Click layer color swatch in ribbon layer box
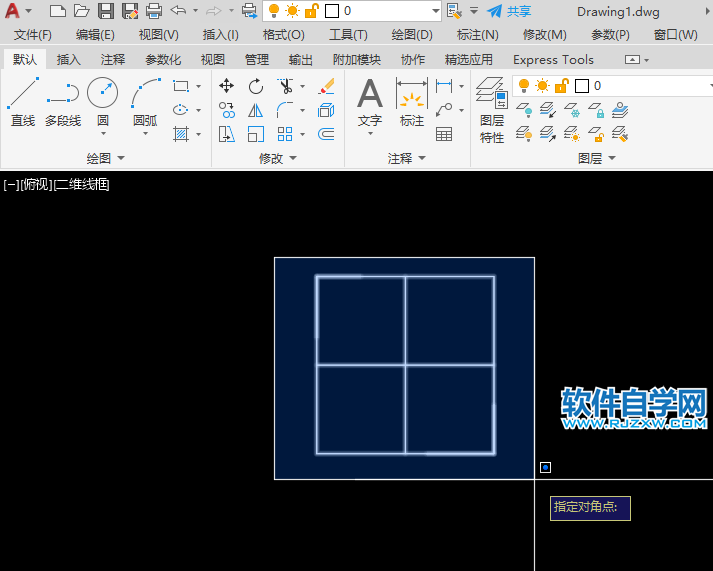The image size is (713, 571). pos(582,85)
